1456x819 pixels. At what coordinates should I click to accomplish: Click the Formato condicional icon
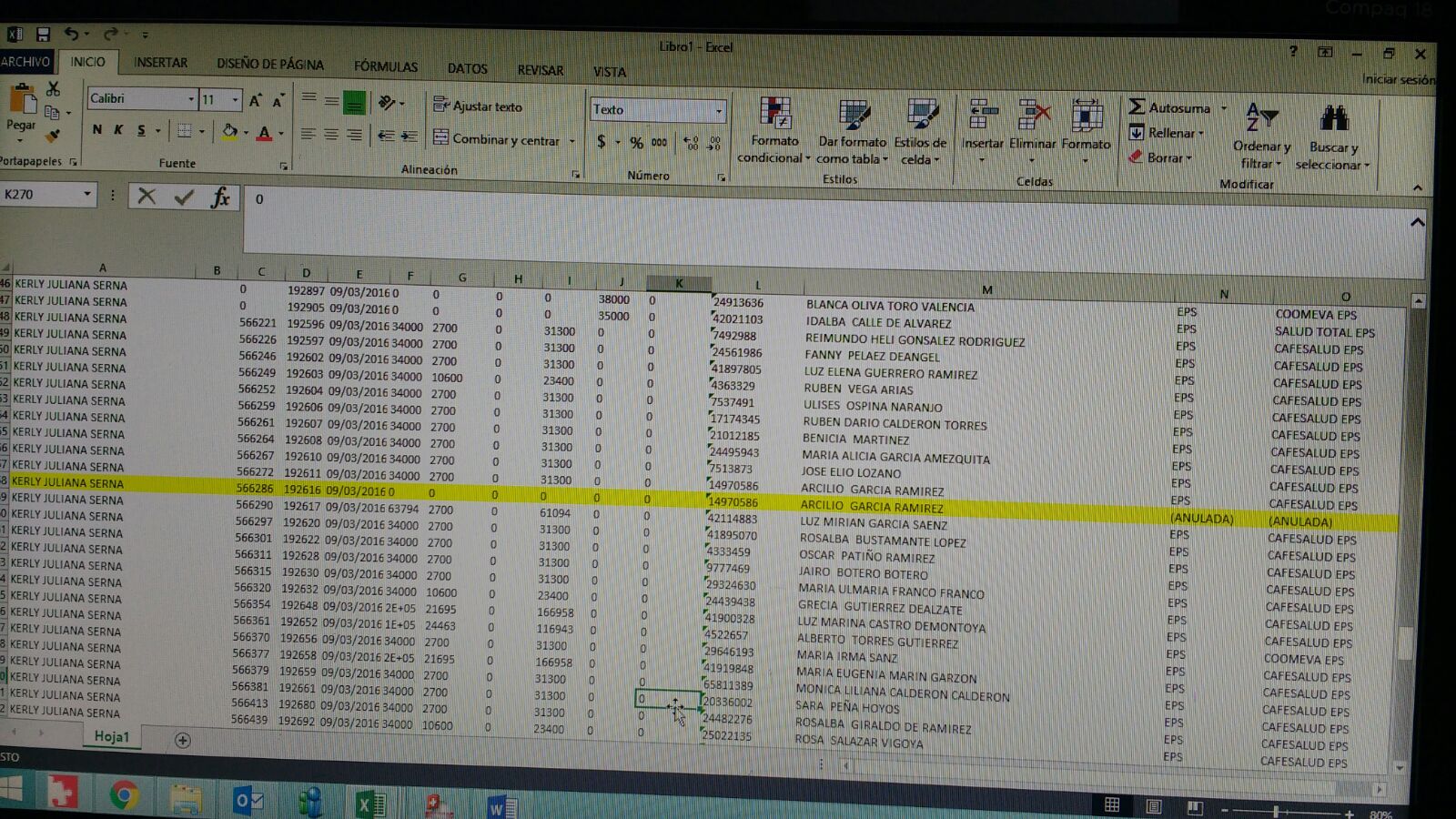pyautogui.click(x=775, y=115)
